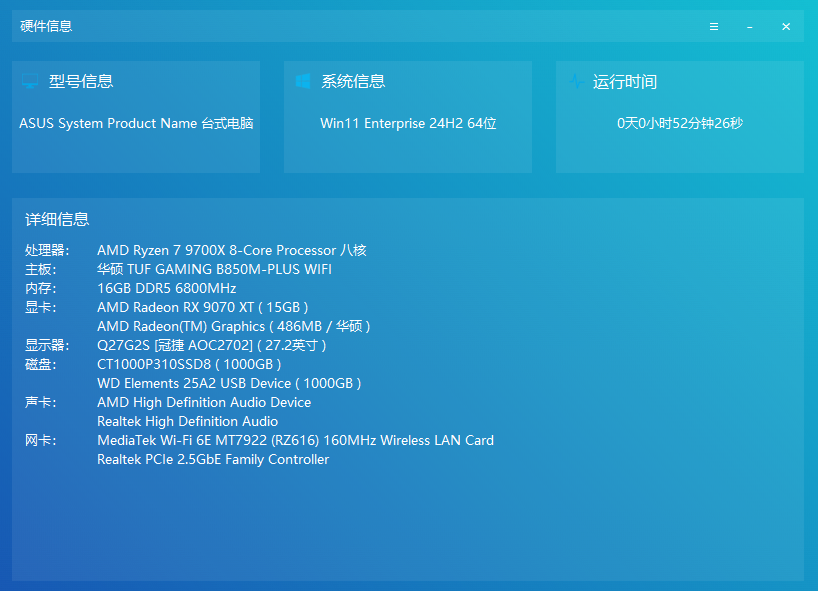818x591 pixels.
Task: Minimize the 硬件信息 window
Action: pos(750,27)
